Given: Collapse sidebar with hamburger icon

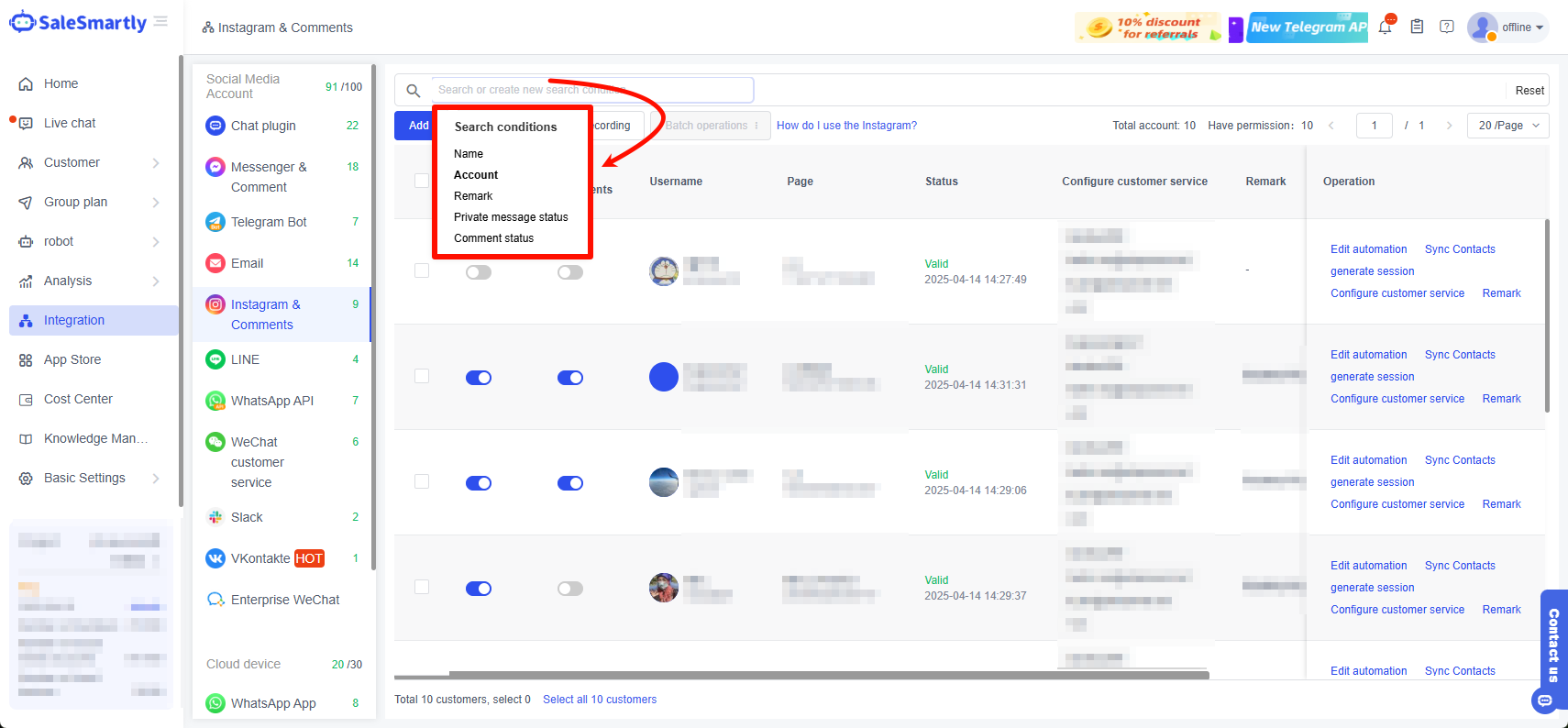Looking at the screenshot, I should click(161, 22).
